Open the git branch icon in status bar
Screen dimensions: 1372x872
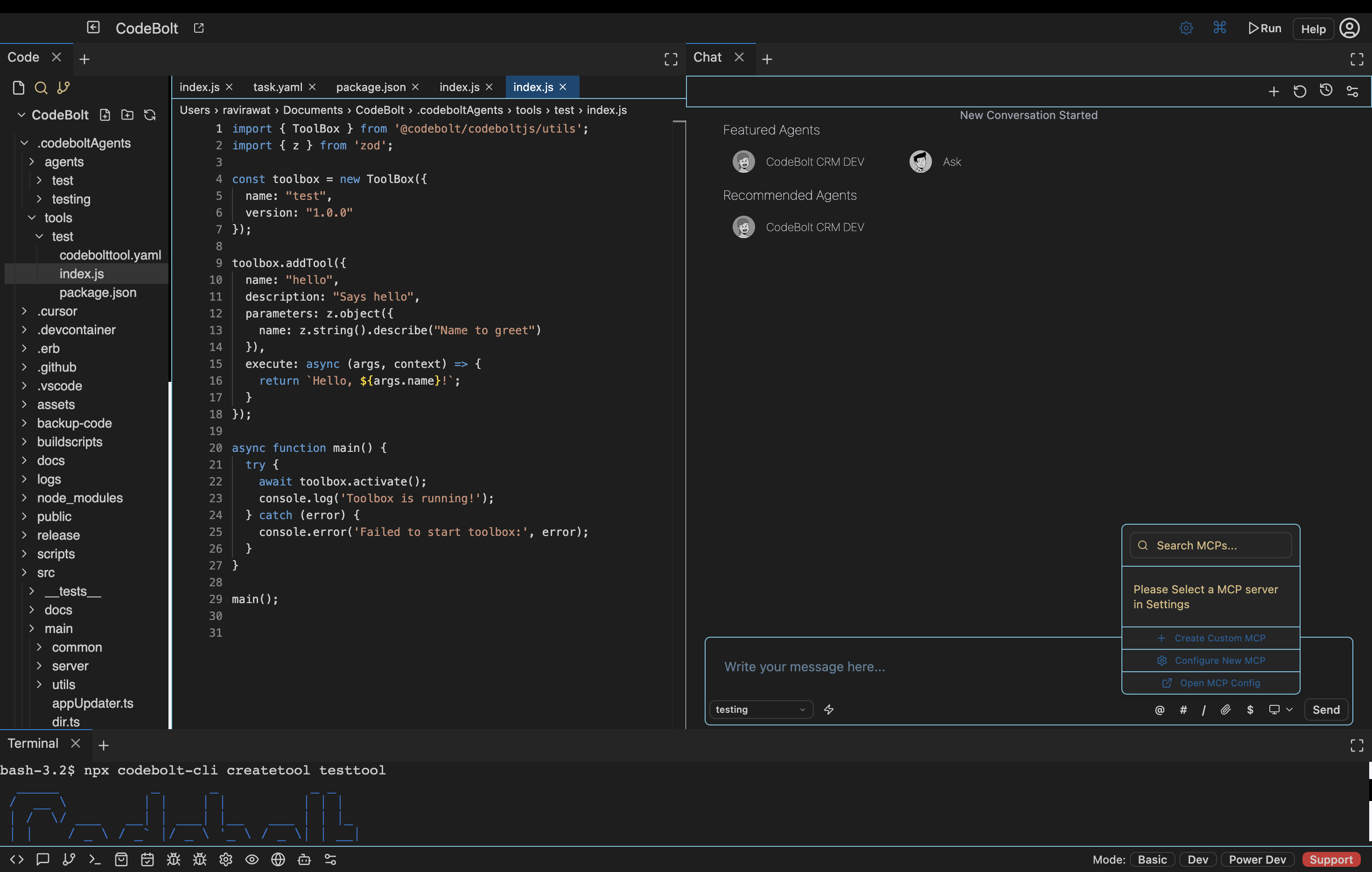[x=69, y=859]
